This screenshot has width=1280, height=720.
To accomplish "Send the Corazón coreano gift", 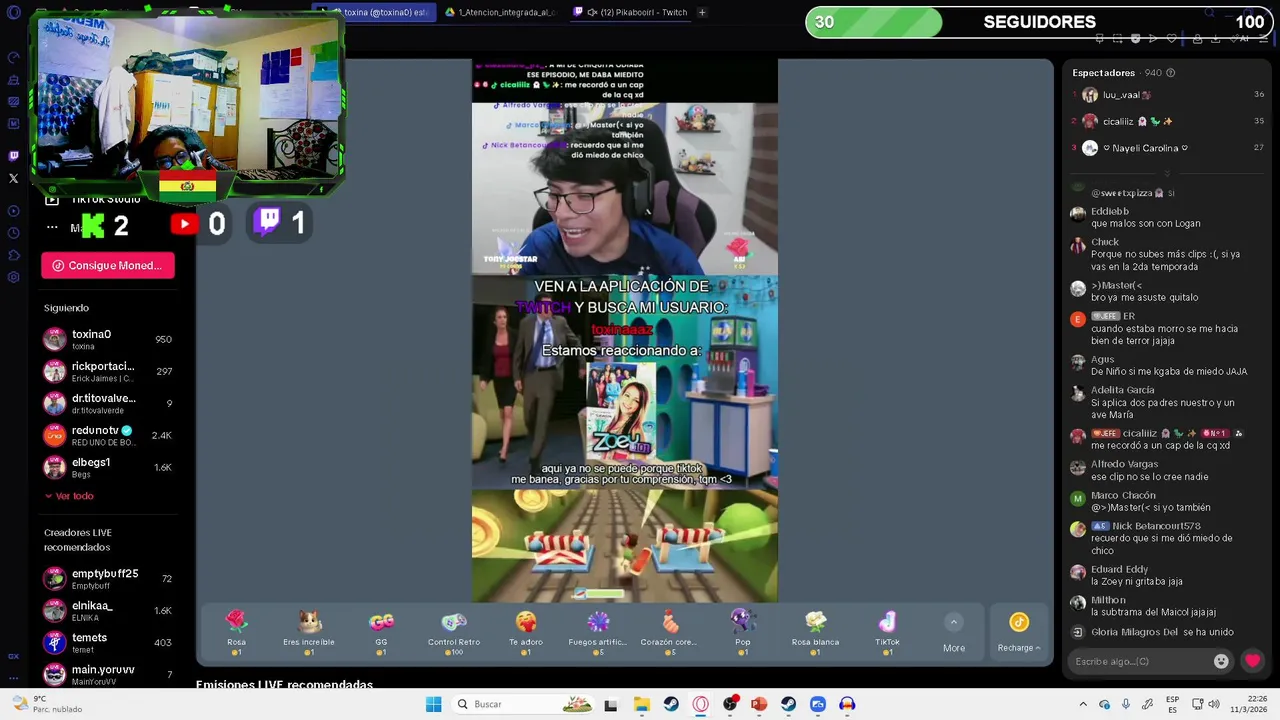I will click(670, 633).
